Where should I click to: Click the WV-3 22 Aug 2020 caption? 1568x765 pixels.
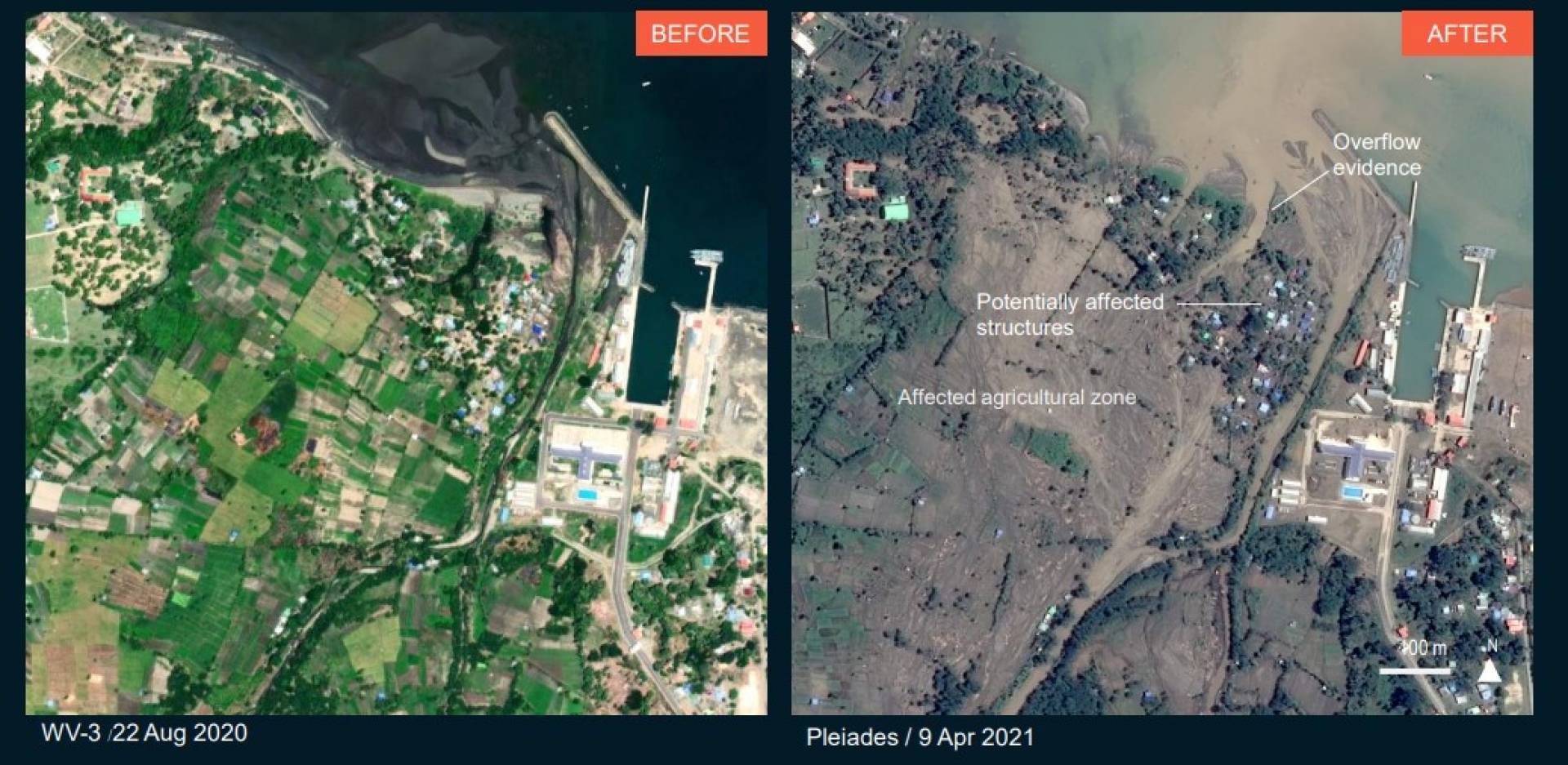(145, 732)
